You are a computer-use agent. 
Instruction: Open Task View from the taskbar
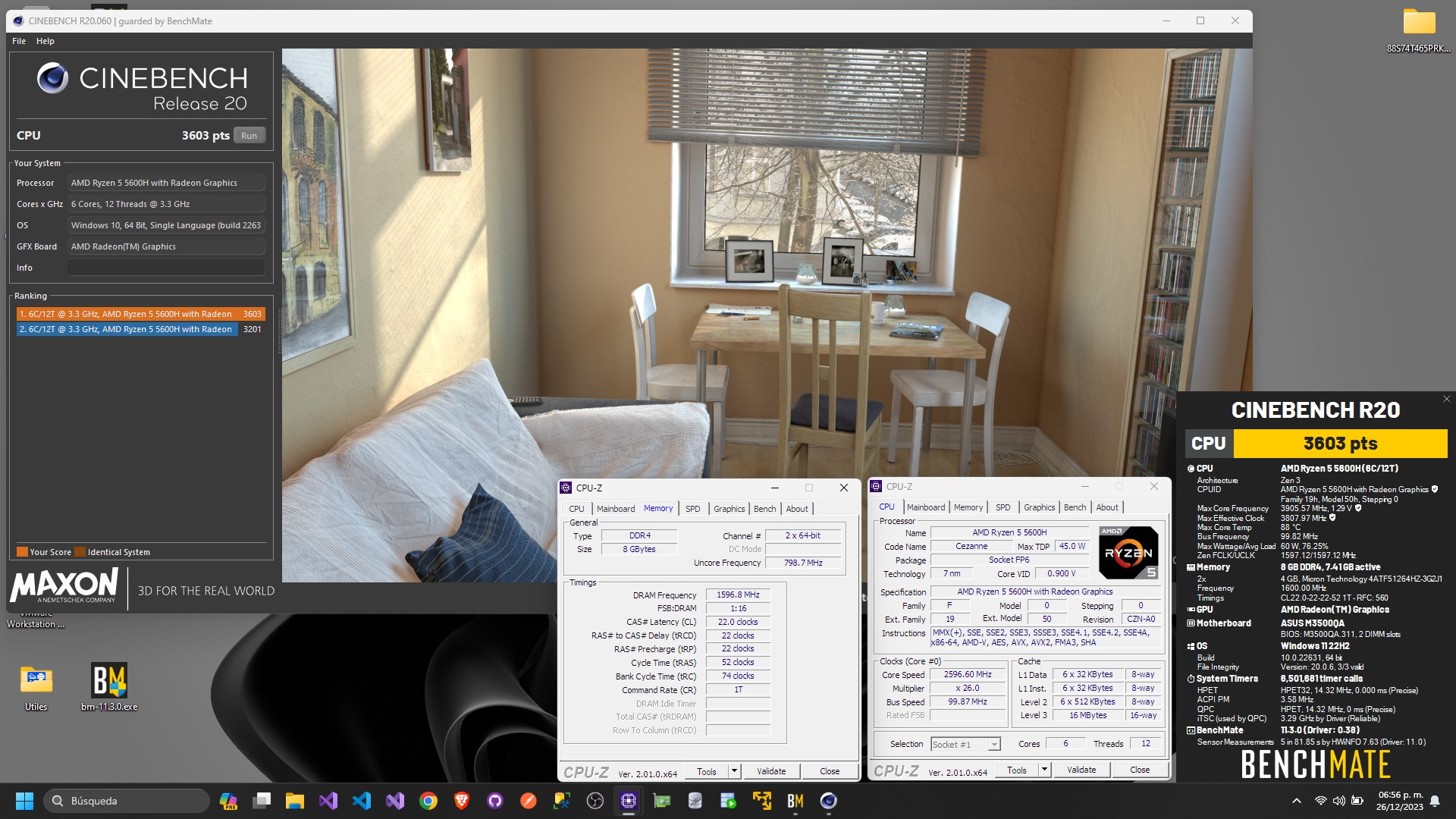point(262,801)
